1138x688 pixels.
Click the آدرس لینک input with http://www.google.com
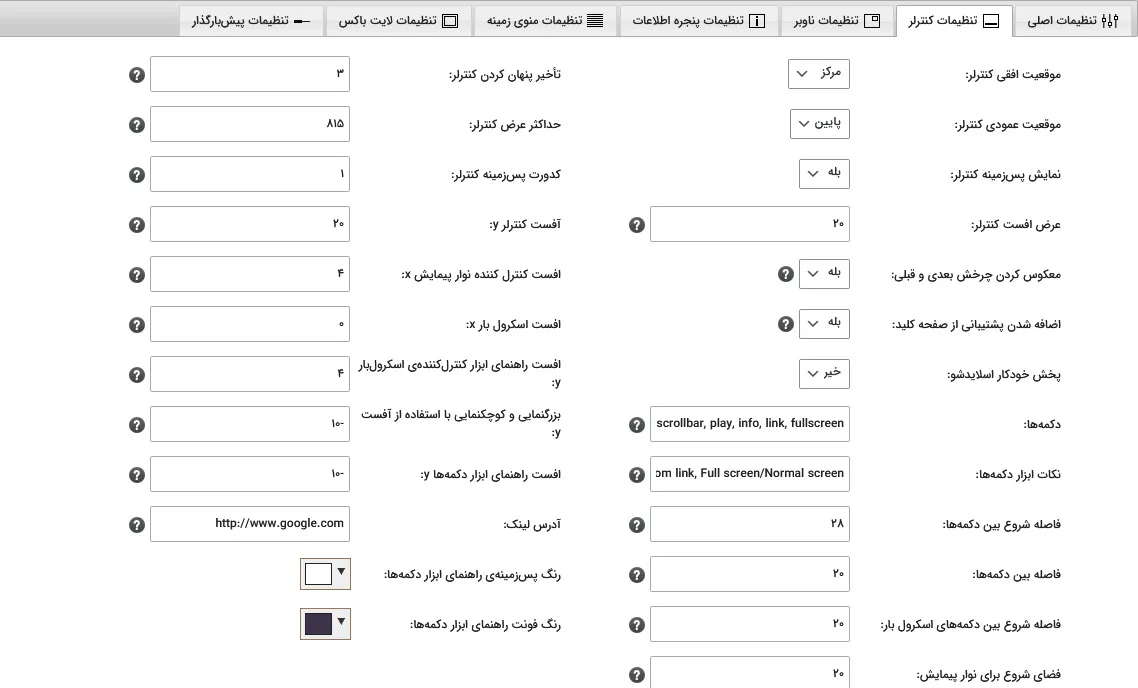click(x=250, y=524)
